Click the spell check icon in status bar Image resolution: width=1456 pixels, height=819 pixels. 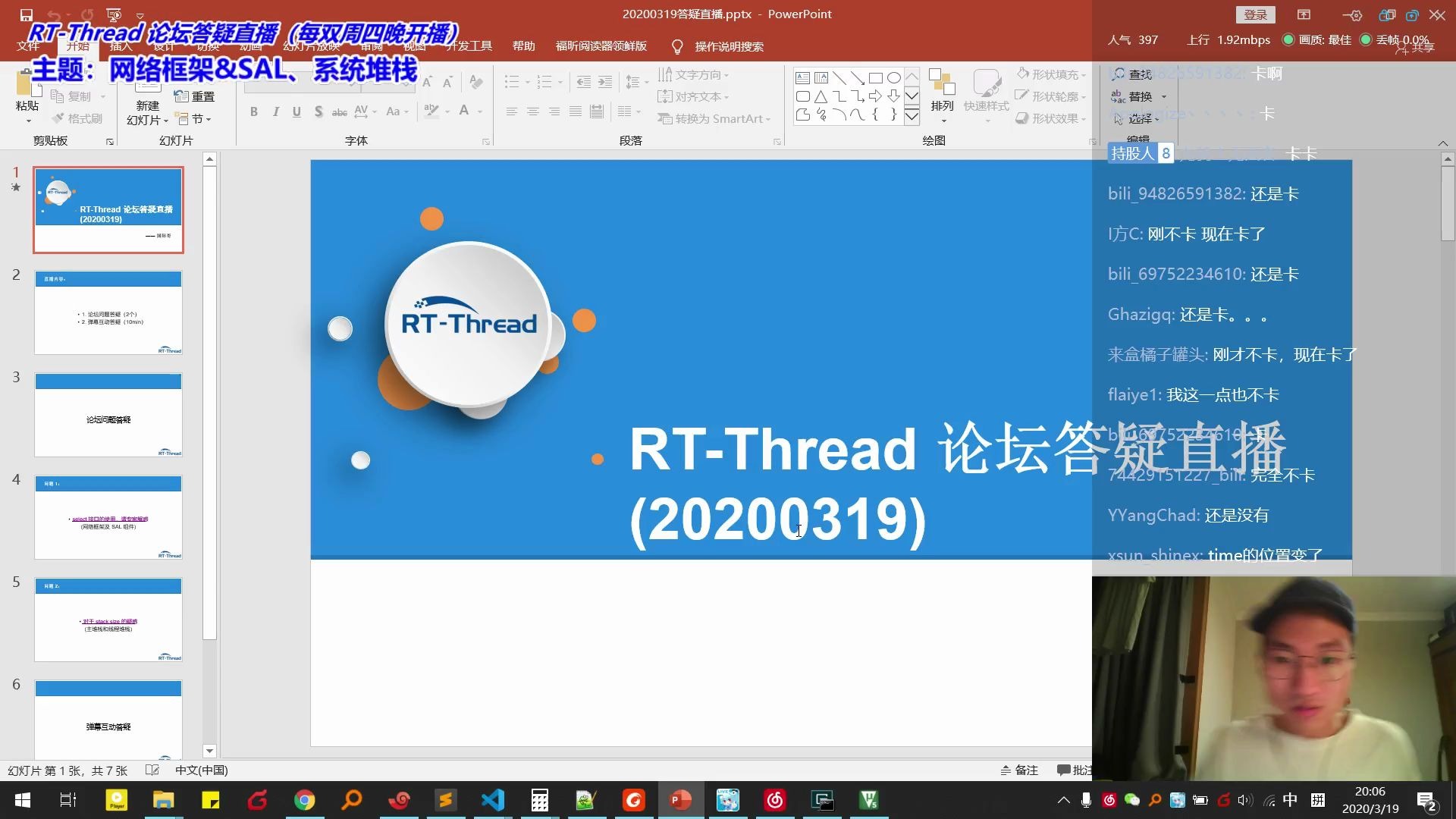pos(152,770)
